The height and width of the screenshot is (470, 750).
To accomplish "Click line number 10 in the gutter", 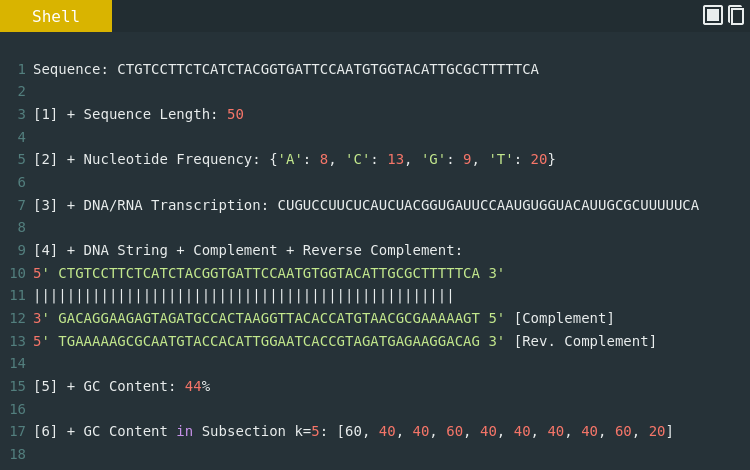I will [18, 273].
